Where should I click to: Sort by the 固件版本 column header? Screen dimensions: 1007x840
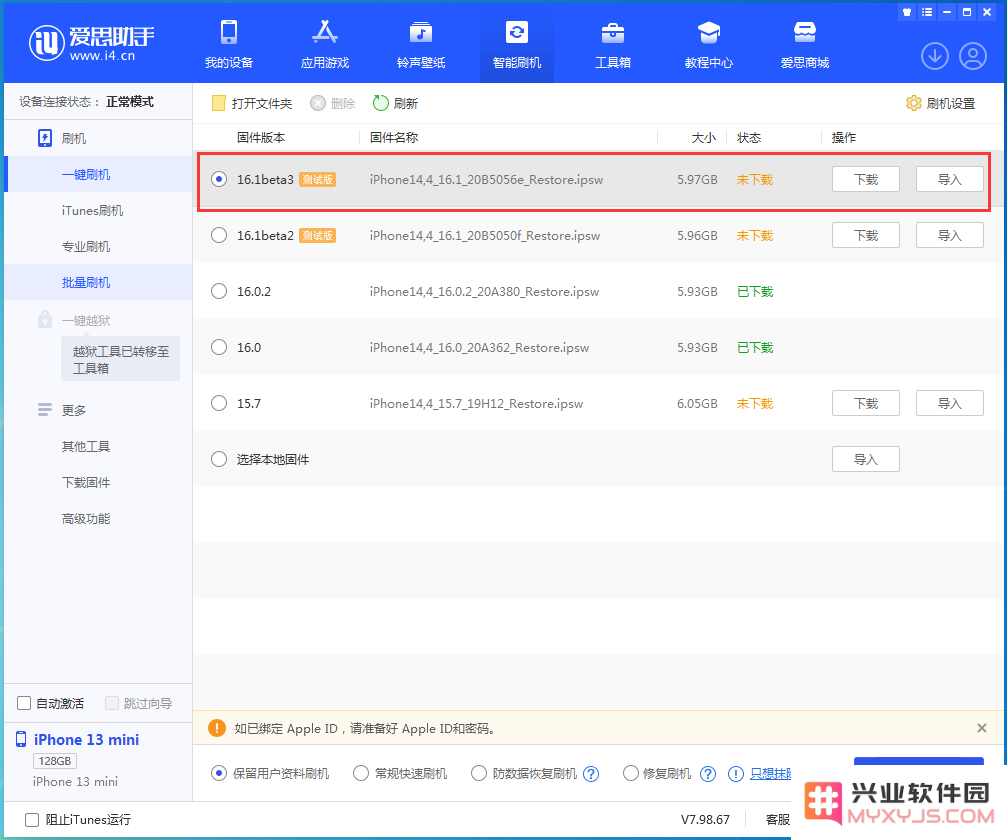261,137
